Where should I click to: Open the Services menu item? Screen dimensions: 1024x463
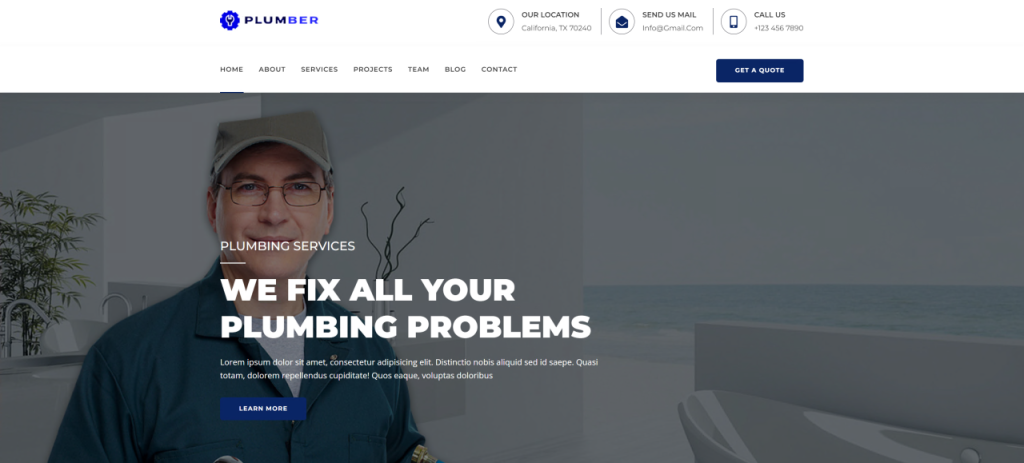pos(319,69)
